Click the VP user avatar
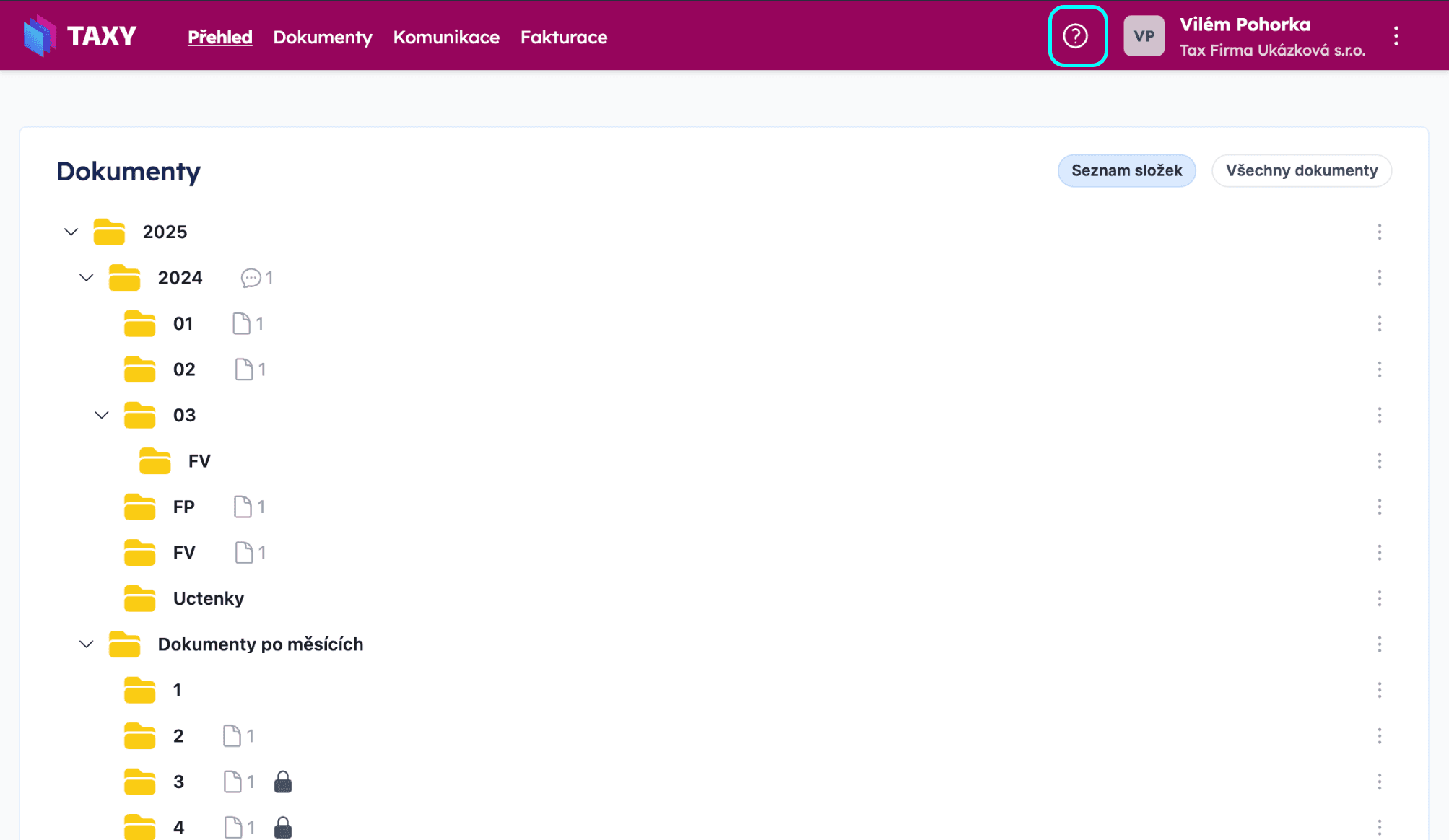Screen dimensions: 1449x840 coord(1144,36)
